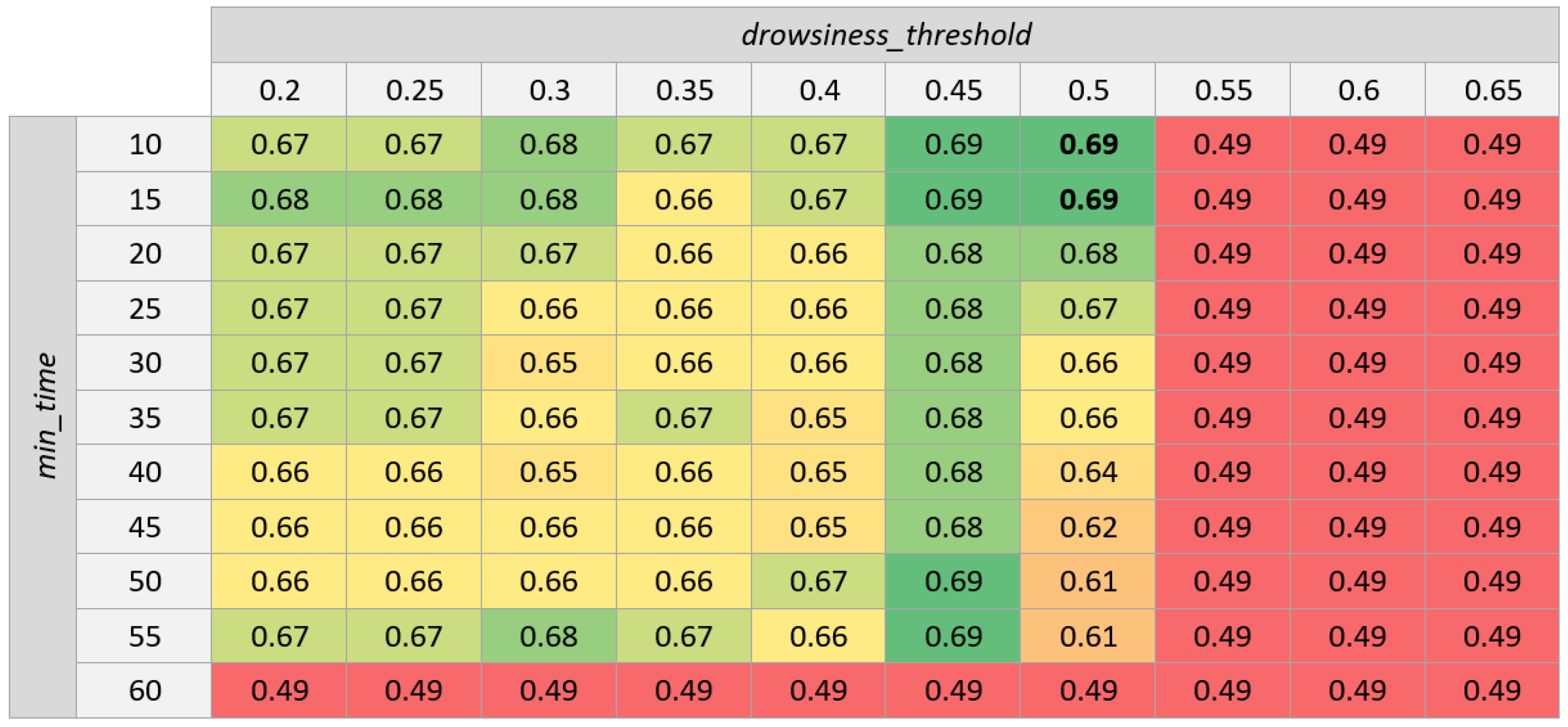1568x727 pixels.
Task: Click 0.49 cell at row 10, column 0.65
Action: tap(1492, 144)
